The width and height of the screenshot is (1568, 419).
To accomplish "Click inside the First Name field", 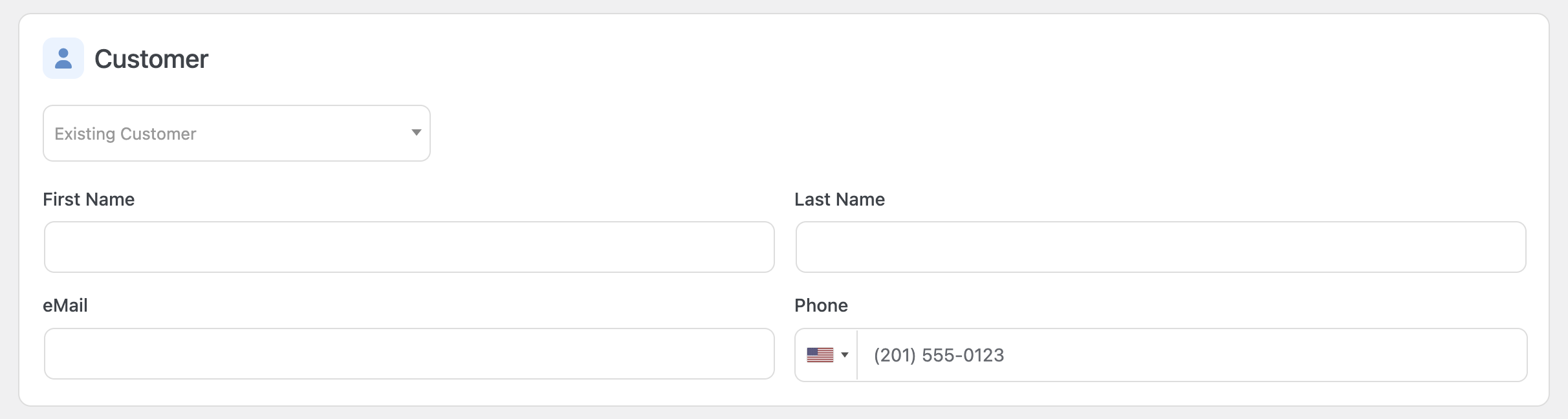I will (x=408, y=247).
